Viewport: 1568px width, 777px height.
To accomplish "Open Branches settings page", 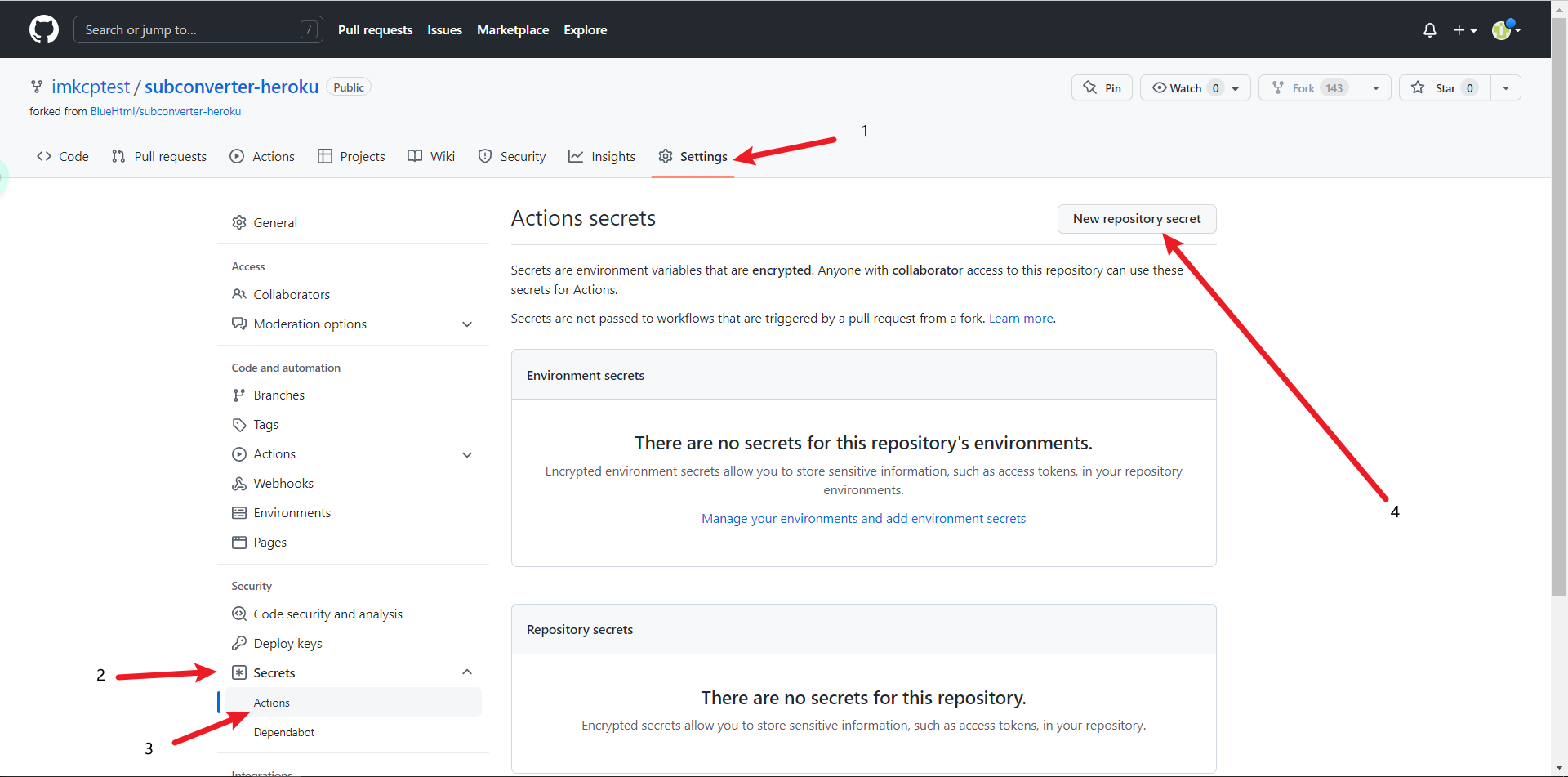I will pyautogui.click(x=278, y=395).
